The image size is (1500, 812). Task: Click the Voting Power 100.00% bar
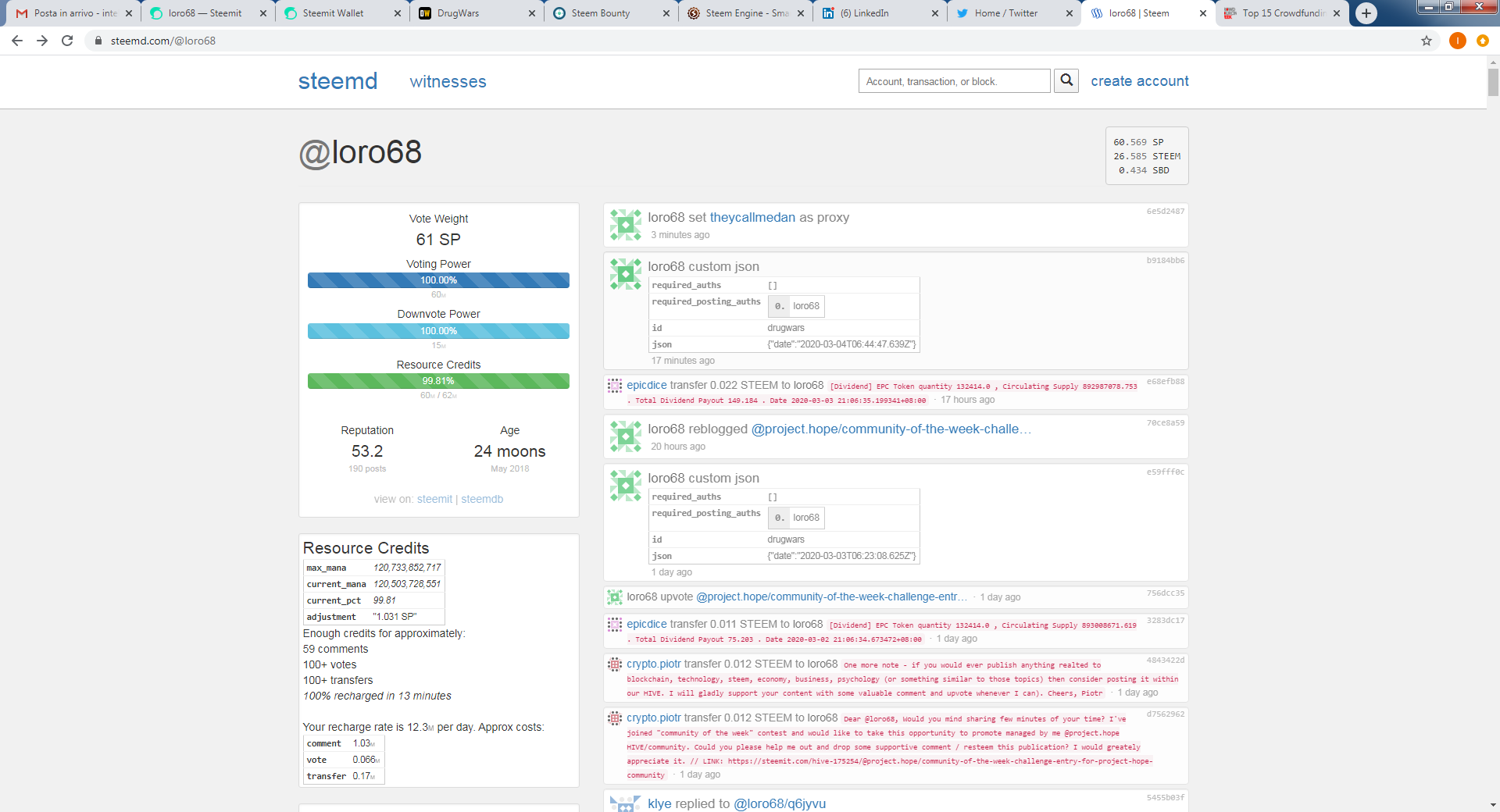438,280
